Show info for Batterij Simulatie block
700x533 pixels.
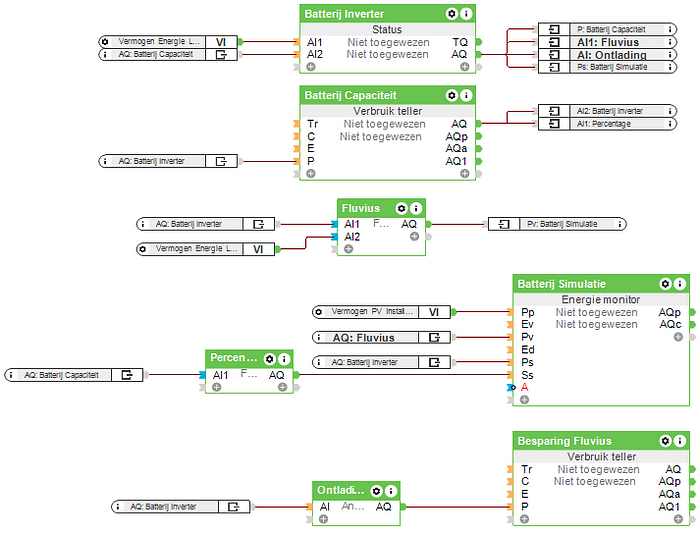[680, 284]
